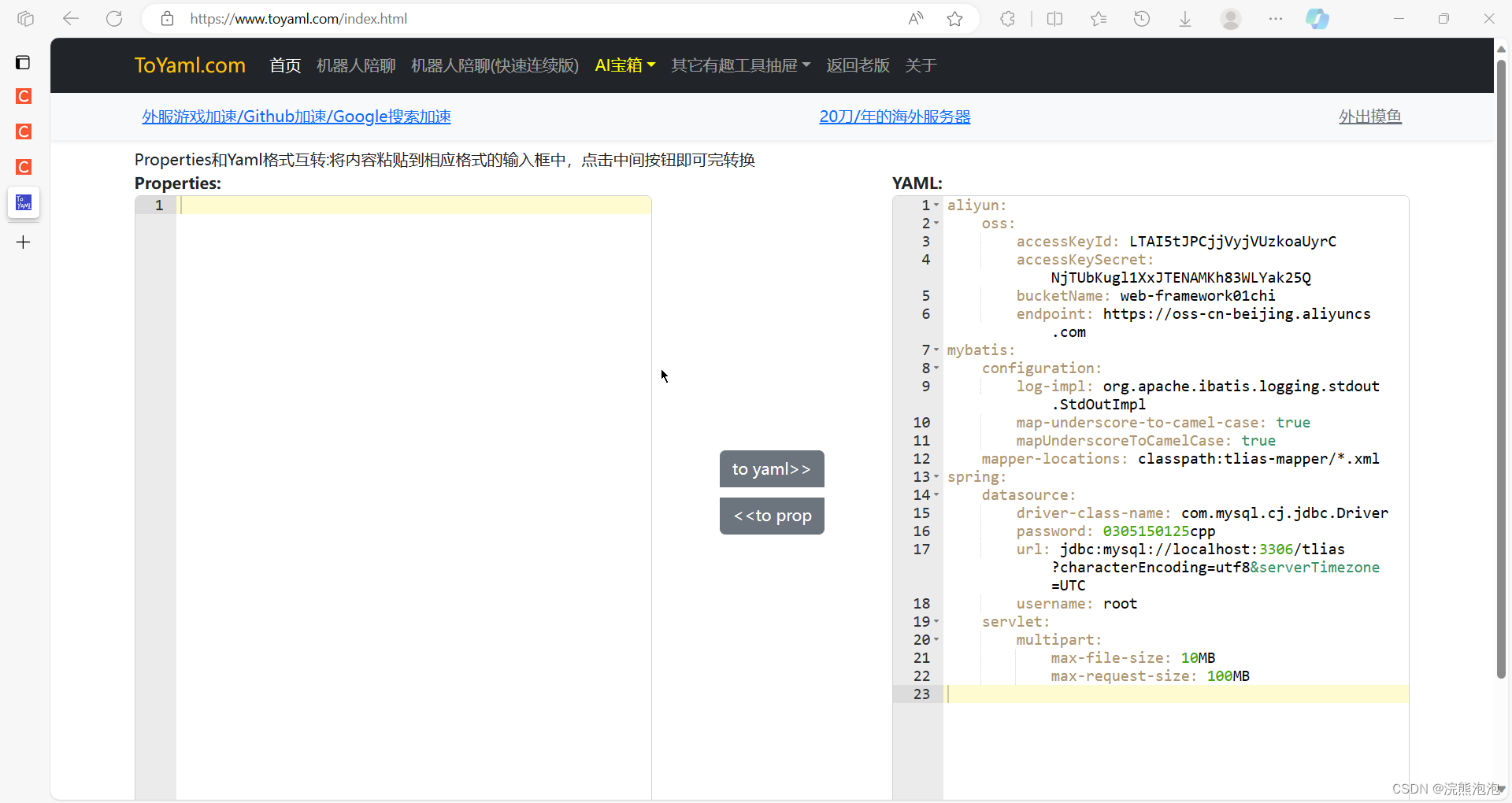View browsing history icon
The image size is (1512, 803).
(1142, 18)
